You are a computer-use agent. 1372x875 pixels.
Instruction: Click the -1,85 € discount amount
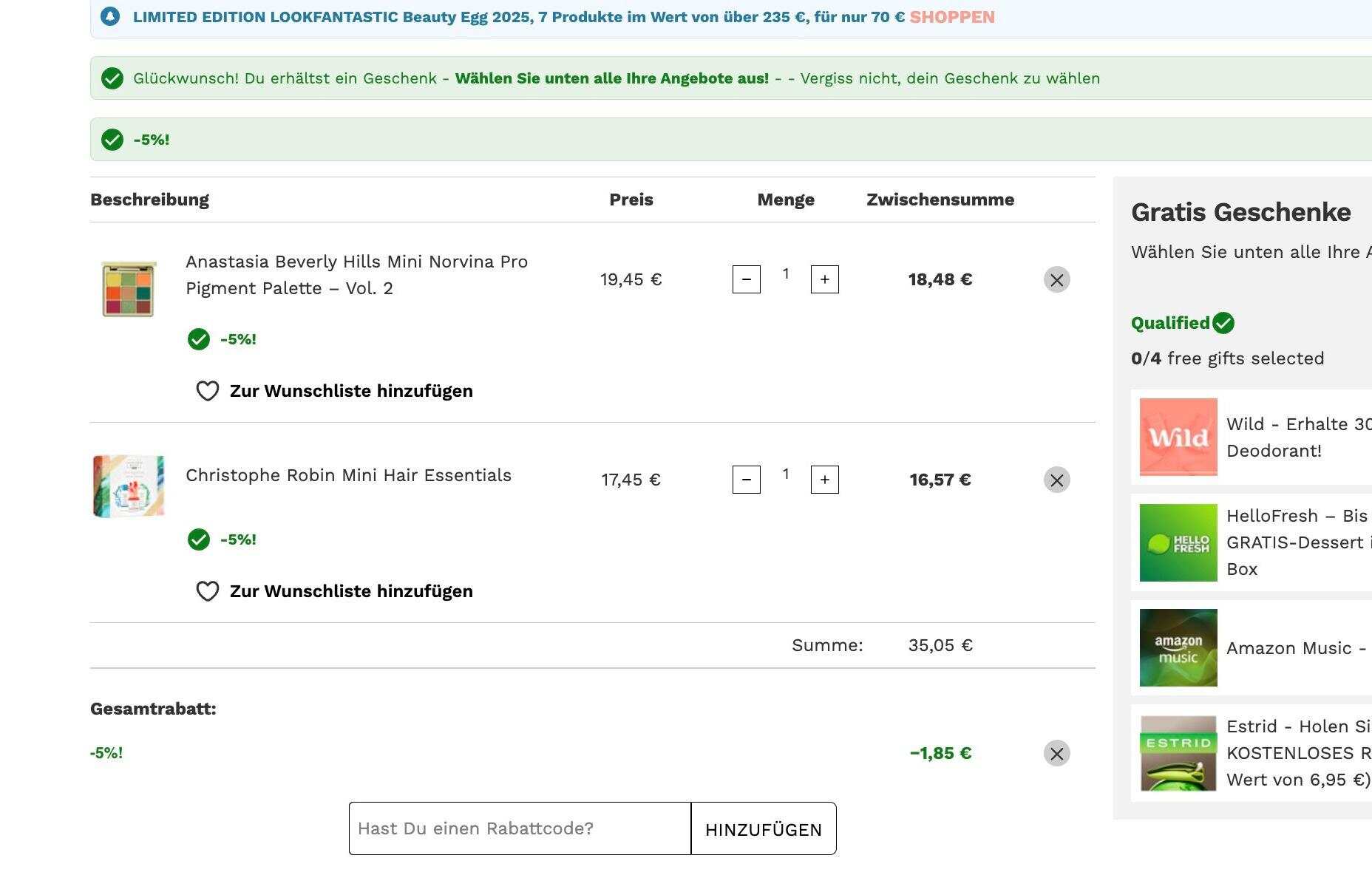[940, 753]
